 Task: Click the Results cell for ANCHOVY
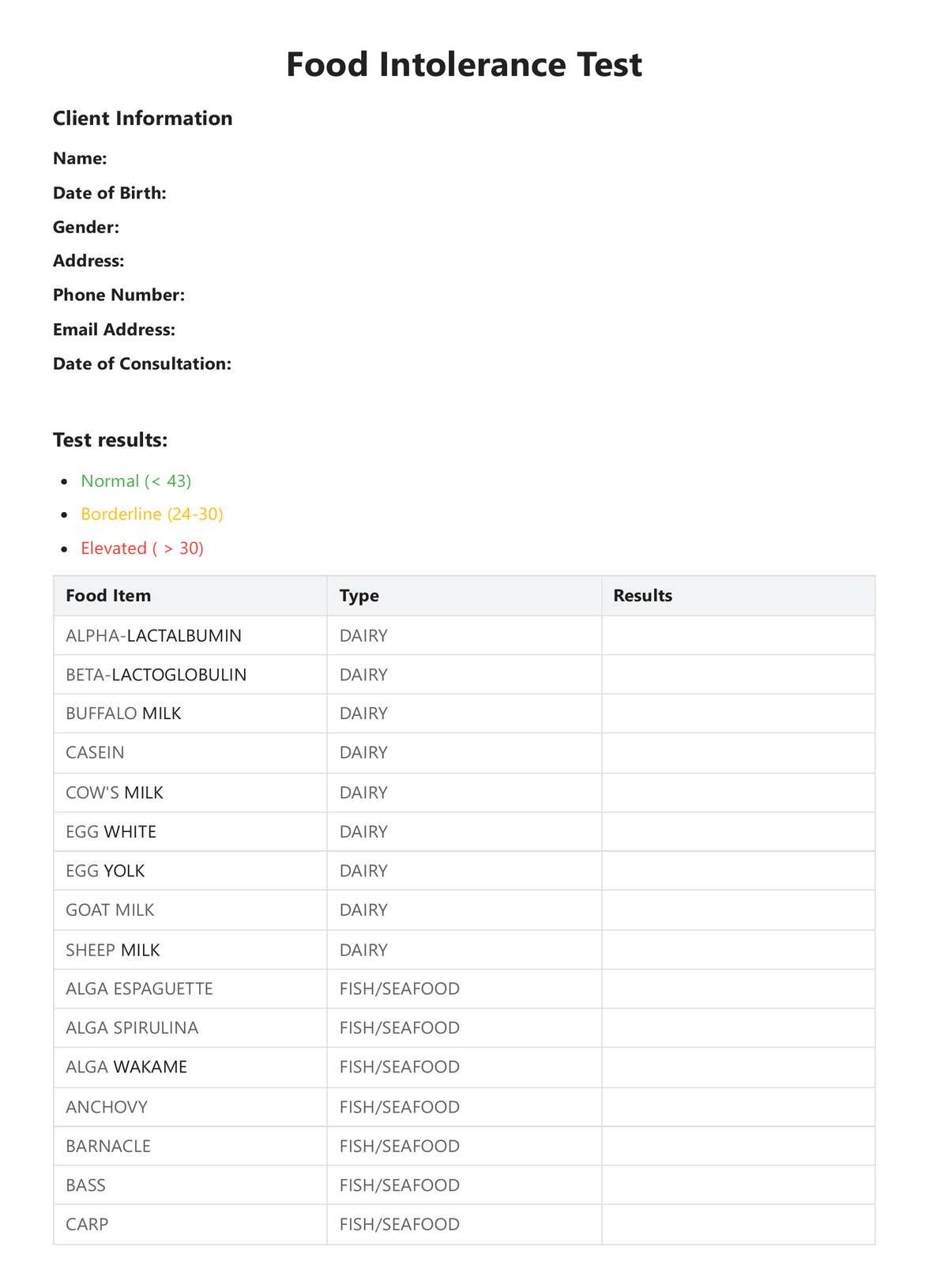click(738, 1106)
